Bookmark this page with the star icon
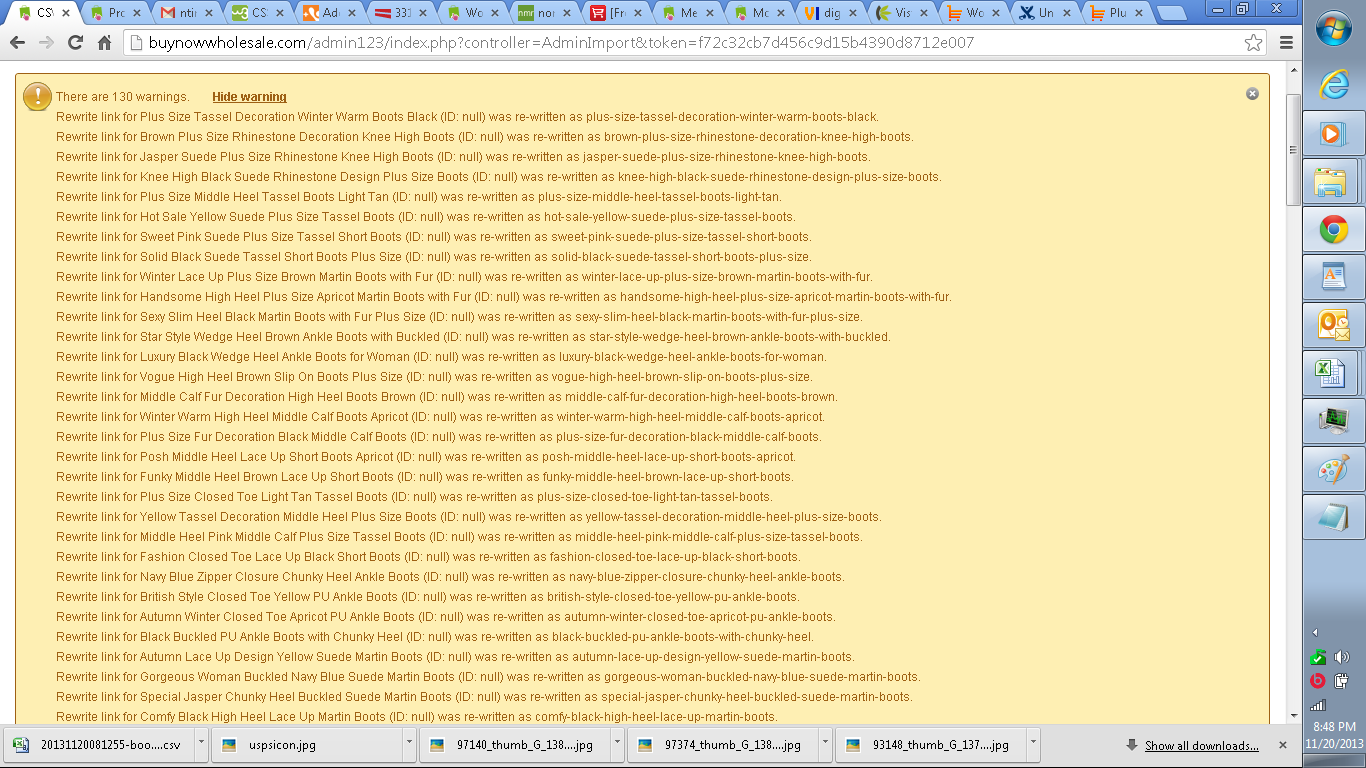 point(1253,43)
